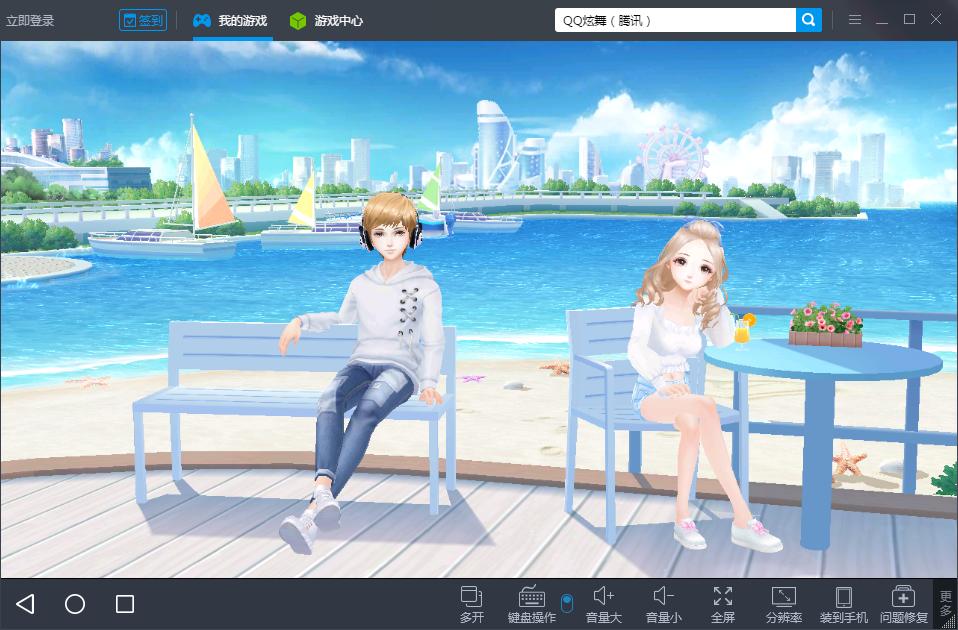Close the emulator window

click(936, 20)
